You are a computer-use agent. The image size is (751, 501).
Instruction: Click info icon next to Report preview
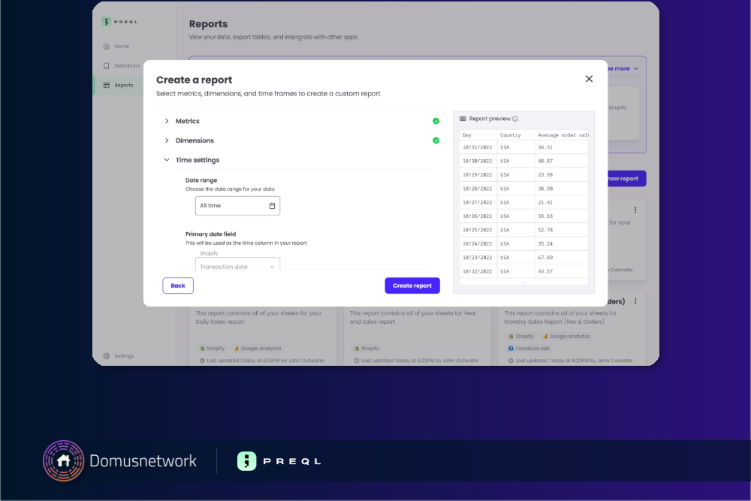tap(515, 119)
